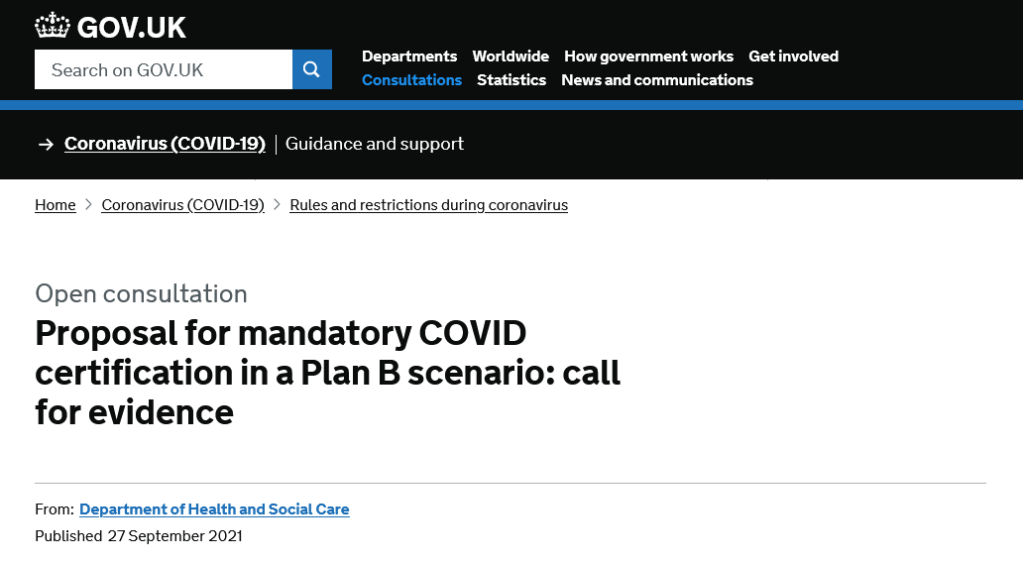
Task: Open Rules and restrictions during coronavirus breadcrumb
Action: tap(428, 205)
